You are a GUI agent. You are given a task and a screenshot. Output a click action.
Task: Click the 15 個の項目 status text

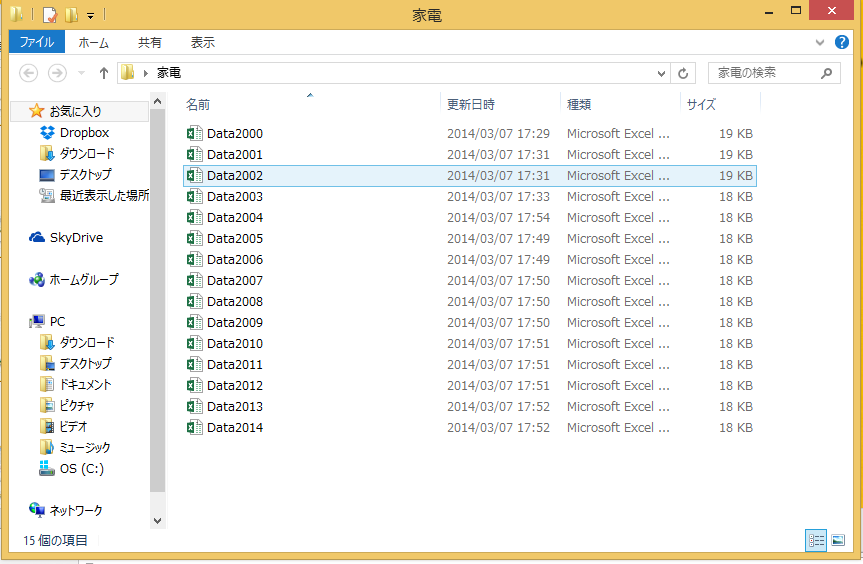tap(55, 540)
